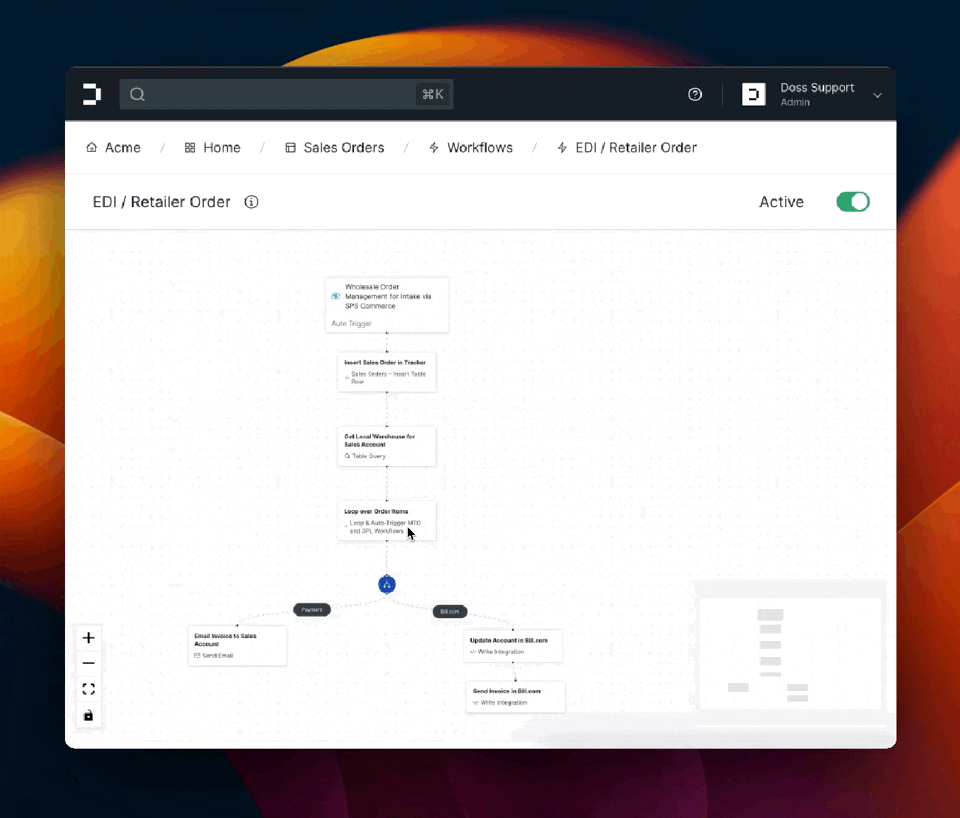The height and width of the screenshot is (818, 960).
Task: Open the help question mark icon
Action: pyautogui.click(x=695, y=94)
